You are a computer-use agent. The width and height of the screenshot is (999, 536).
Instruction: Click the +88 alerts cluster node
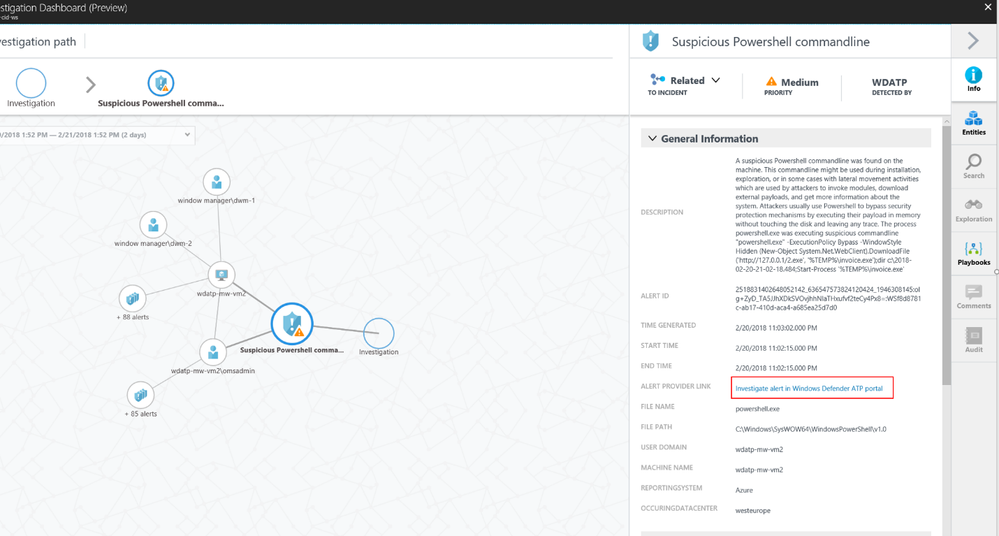tap(133, 298)
